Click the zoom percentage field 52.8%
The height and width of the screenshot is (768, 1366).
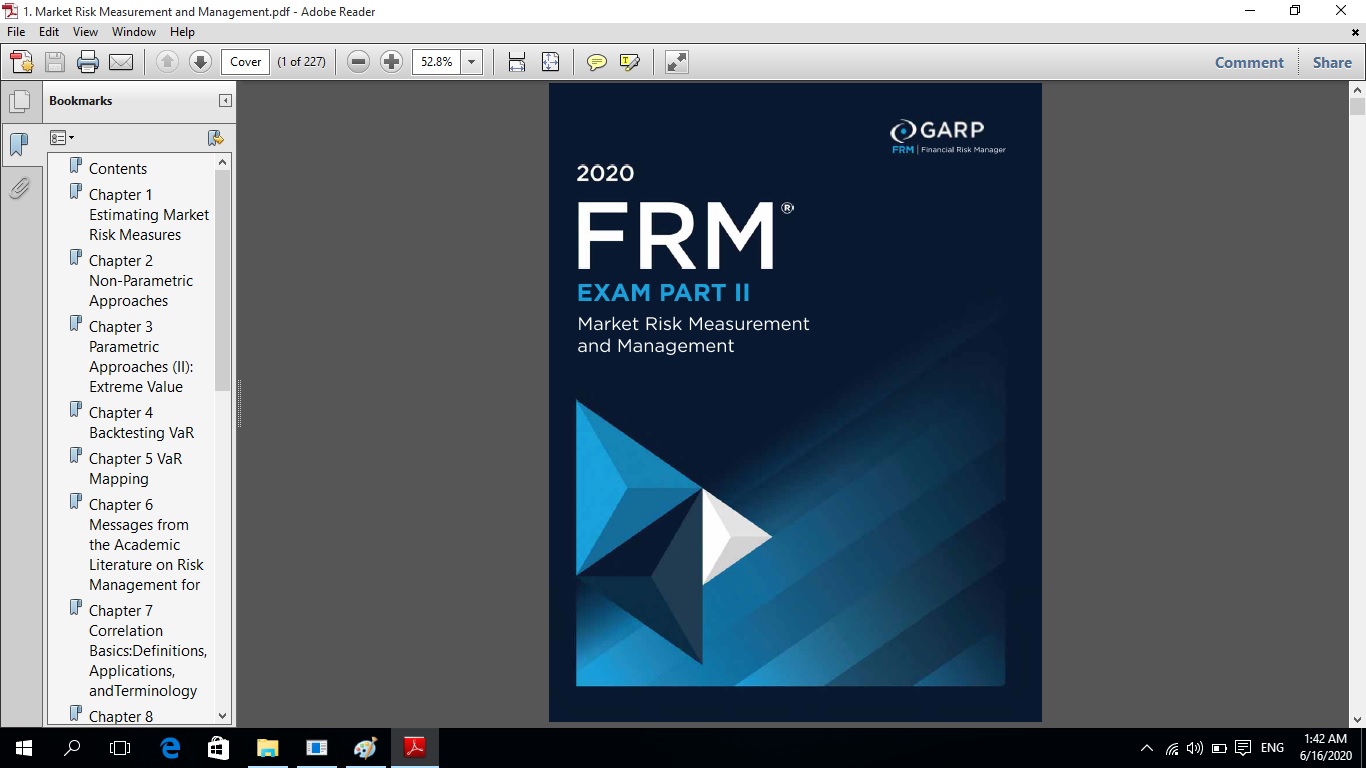coord(437,62)
